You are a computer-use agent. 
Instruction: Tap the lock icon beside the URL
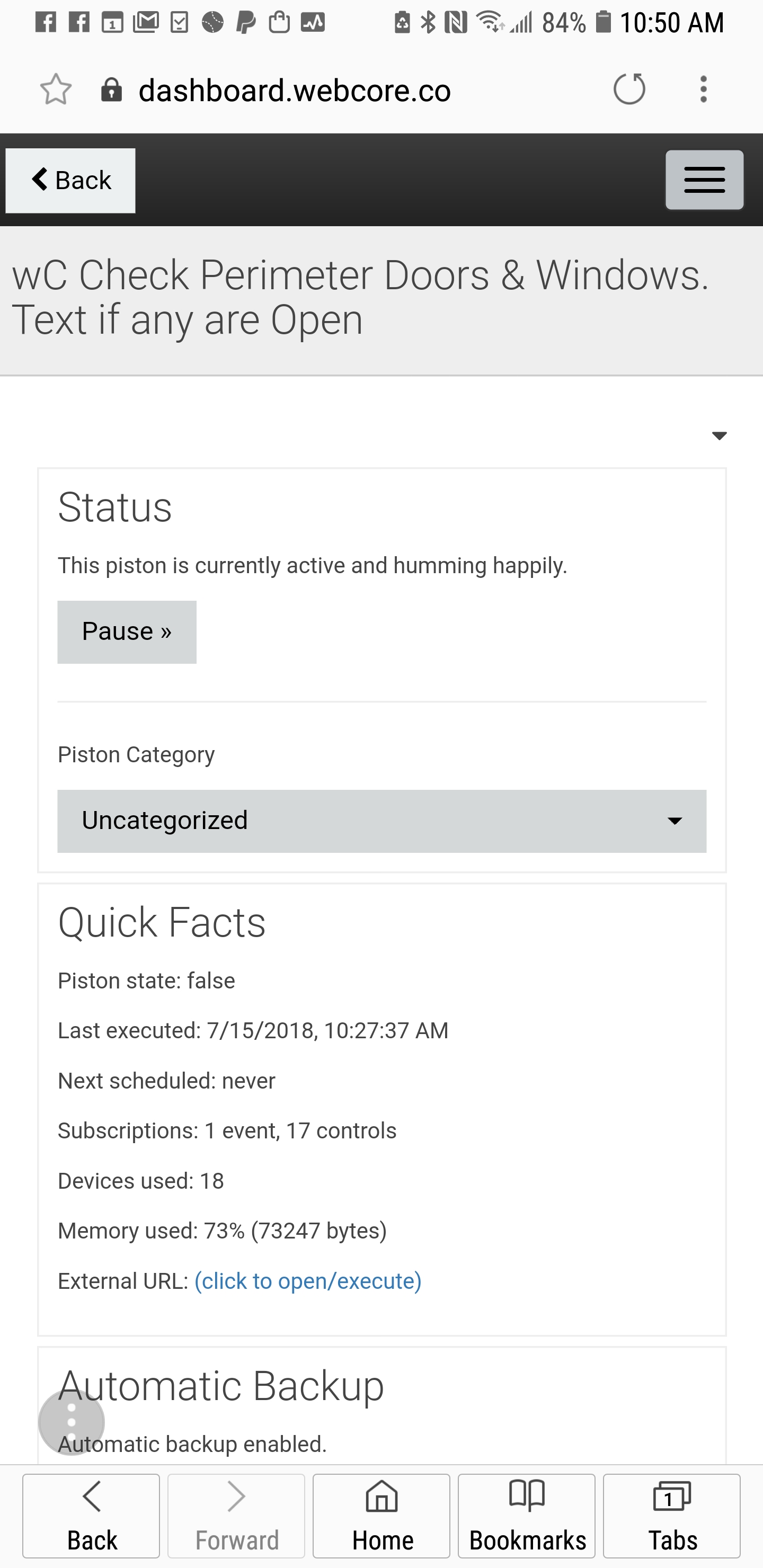coord(111,90)
